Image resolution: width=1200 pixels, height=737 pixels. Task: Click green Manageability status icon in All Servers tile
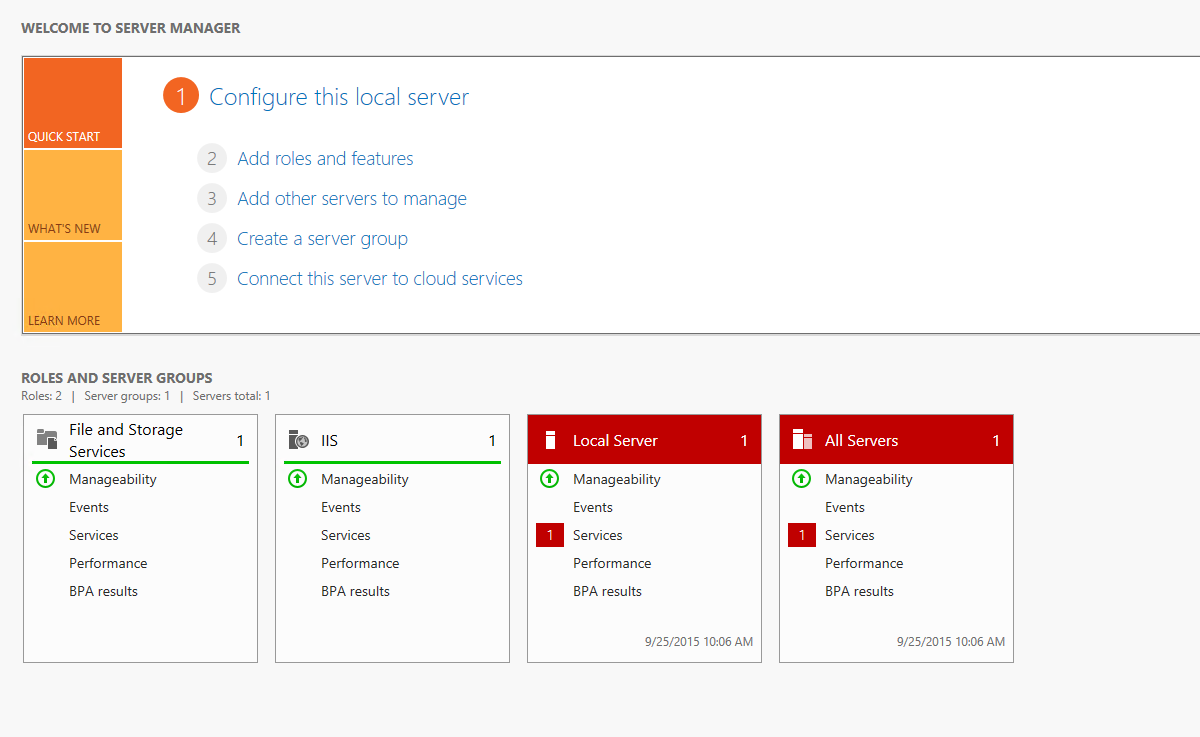tap(801, 479)
